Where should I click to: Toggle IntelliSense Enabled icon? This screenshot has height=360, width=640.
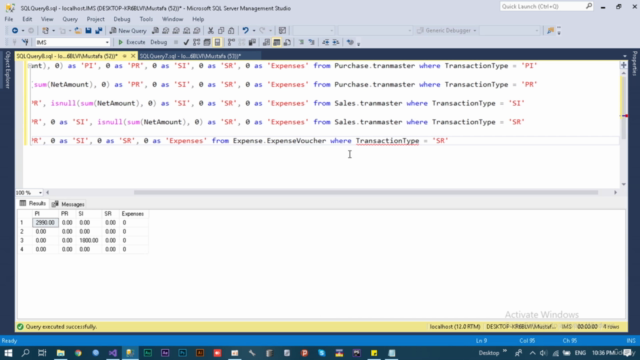(218, 42)
